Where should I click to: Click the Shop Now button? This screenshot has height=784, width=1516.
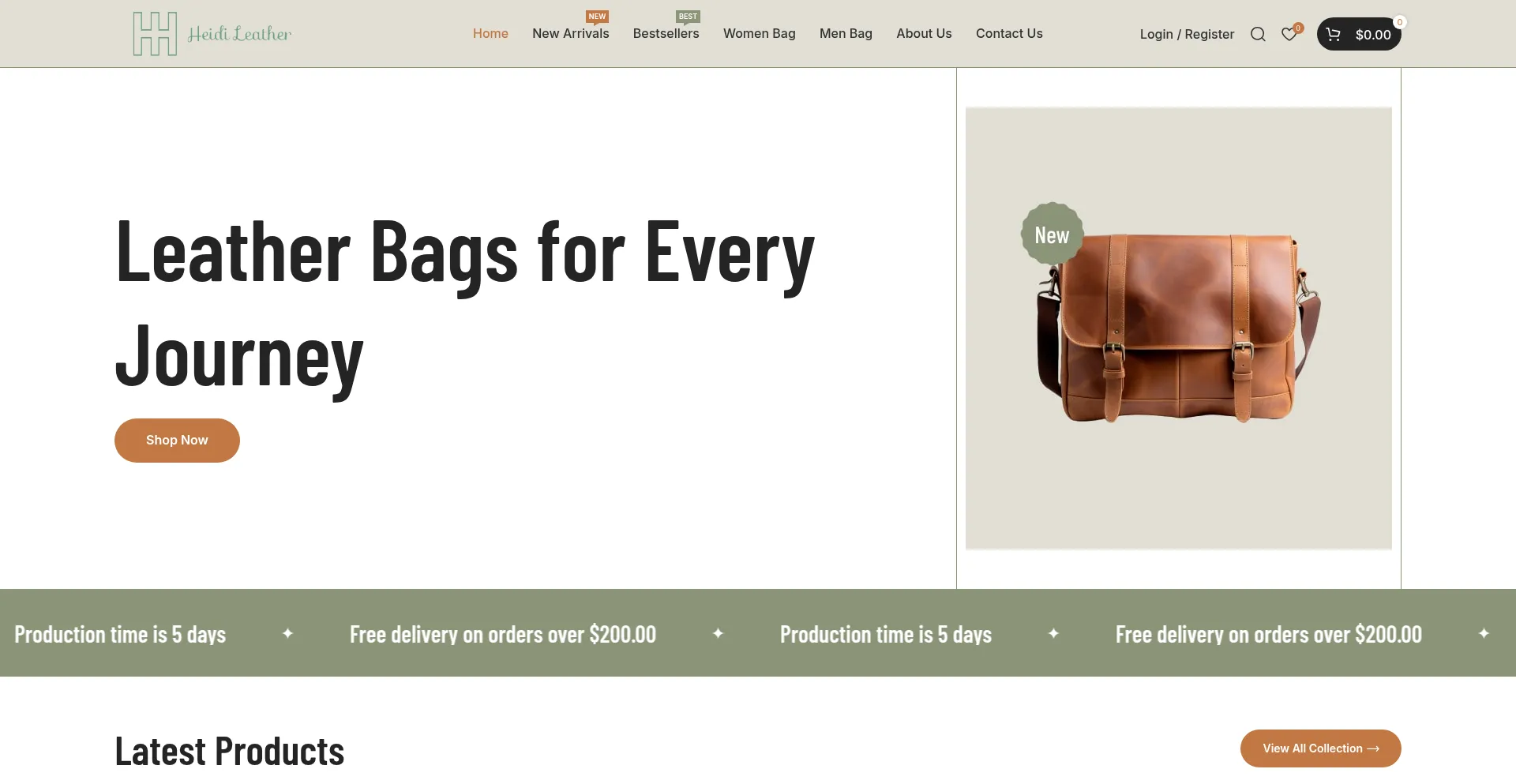click(x=177, y=441)
